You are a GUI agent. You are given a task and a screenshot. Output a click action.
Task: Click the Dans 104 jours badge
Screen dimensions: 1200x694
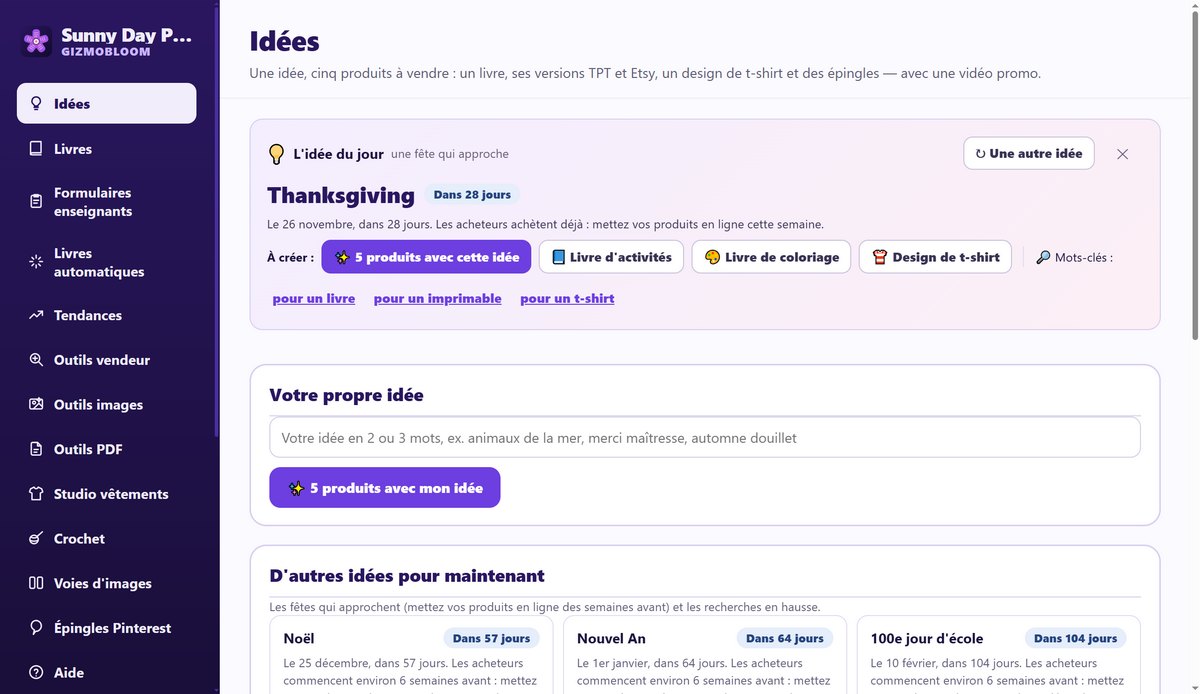point(1076,638)
